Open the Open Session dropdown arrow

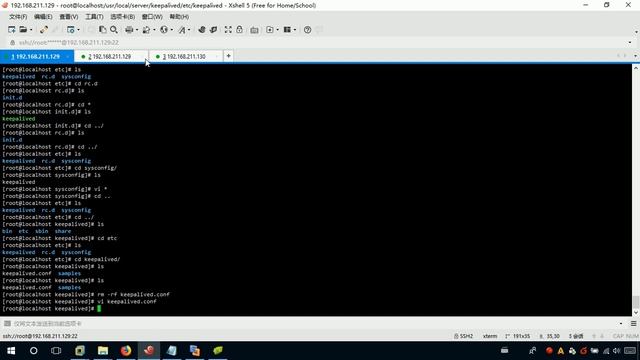pos(31,30)
